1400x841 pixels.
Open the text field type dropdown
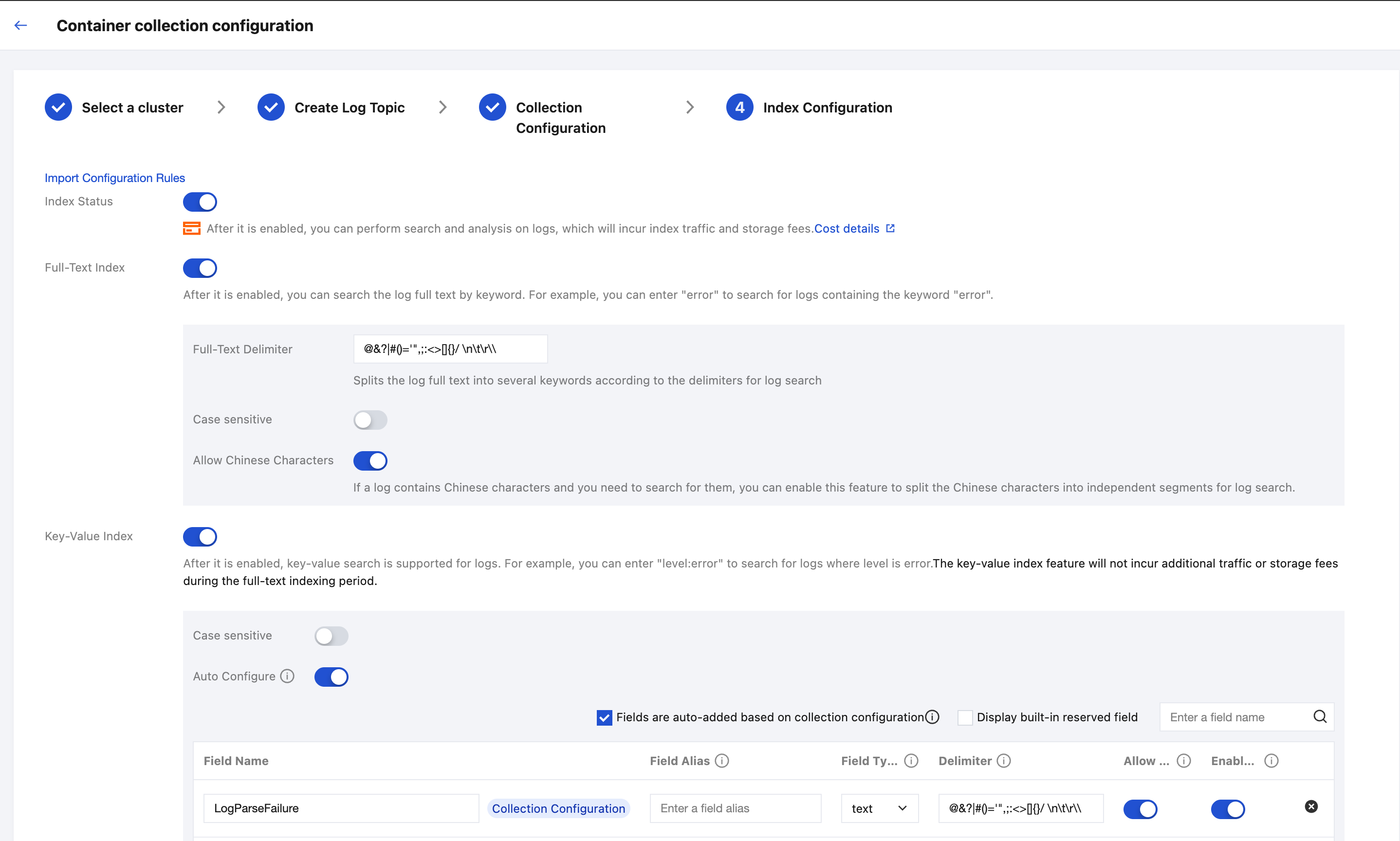[x=879, y=808]
